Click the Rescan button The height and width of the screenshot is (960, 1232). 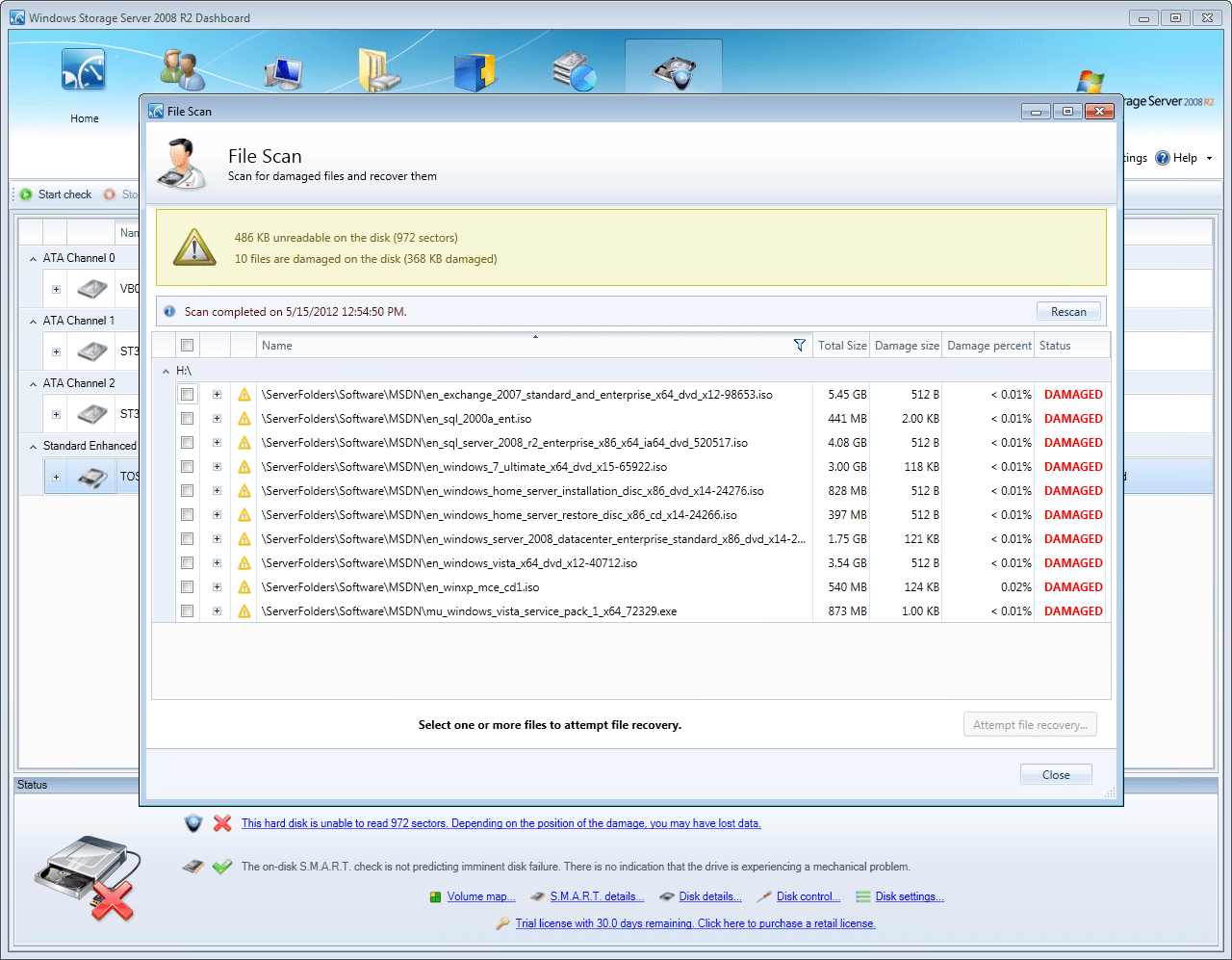[x=1068, y=311]
